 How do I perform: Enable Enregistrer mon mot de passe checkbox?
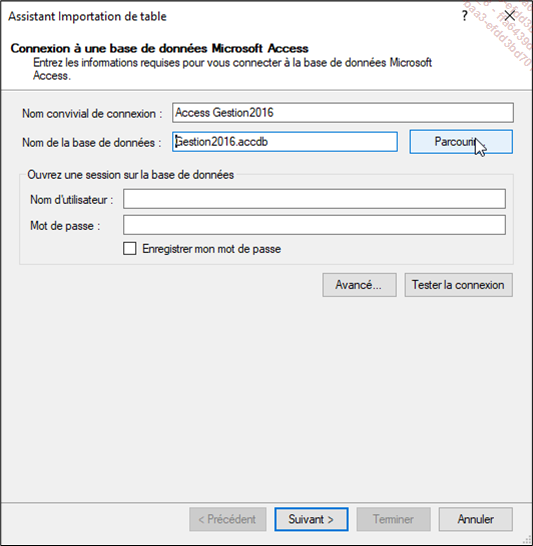[130, 249]
